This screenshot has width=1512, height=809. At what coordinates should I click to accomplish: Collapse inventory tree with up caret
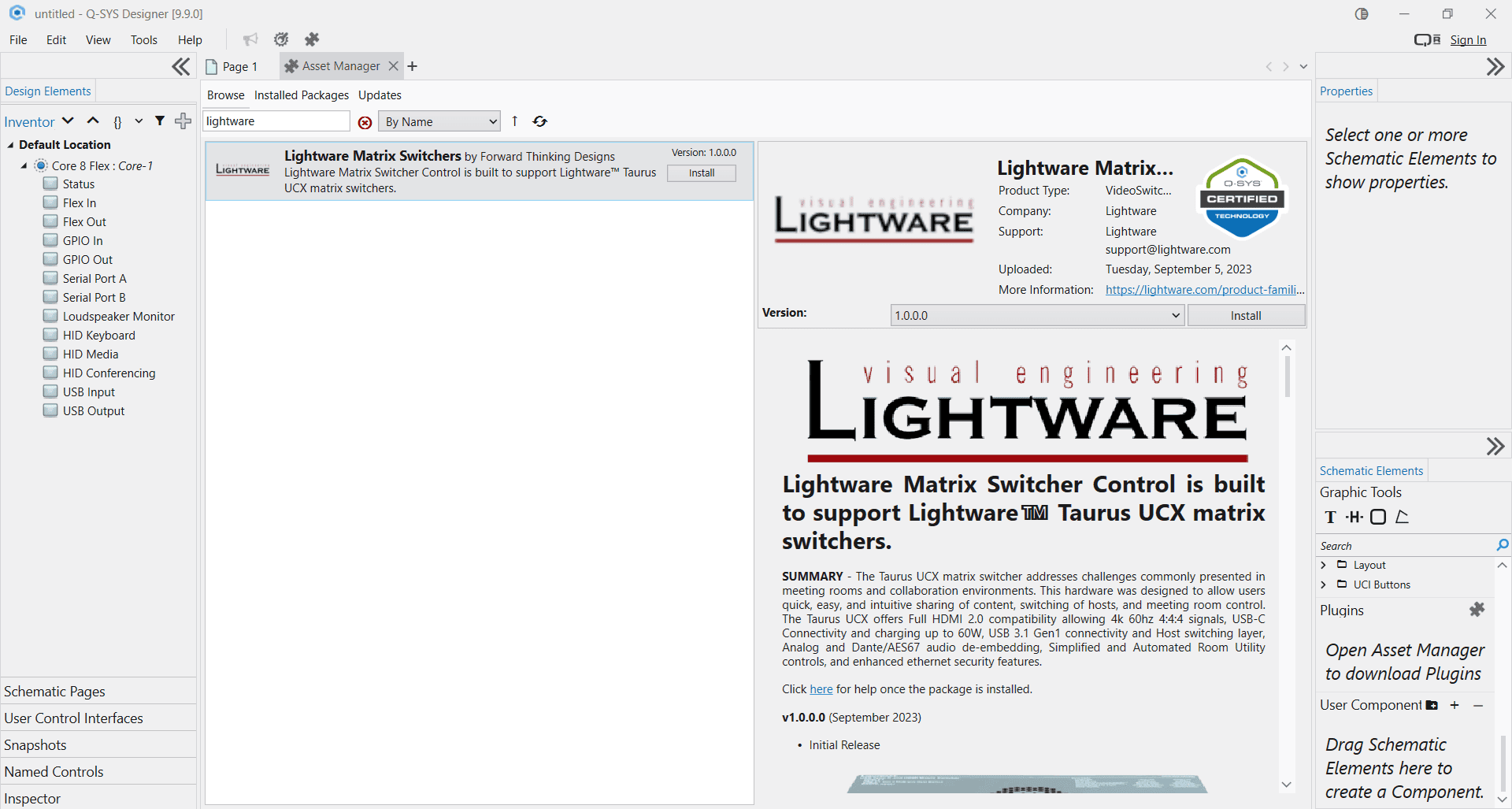[x=93, y=121]
